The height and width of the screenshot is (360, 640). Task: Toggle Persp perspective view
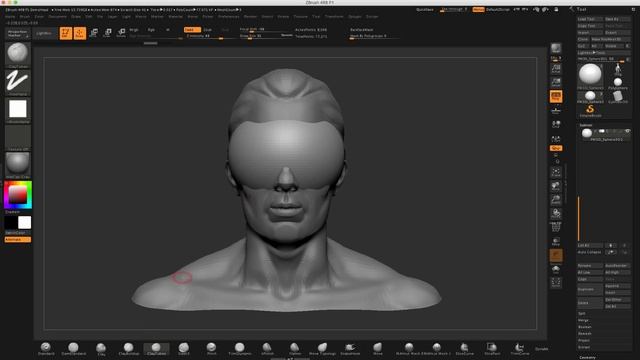(x=556, y=96)
